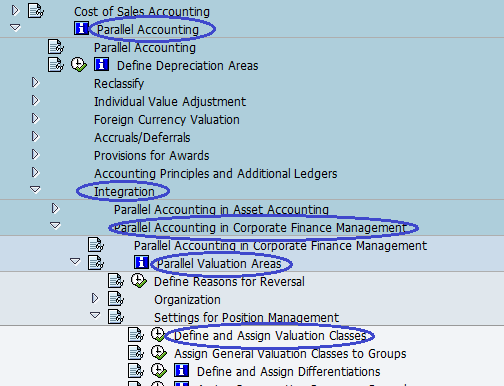
Task: Expand Provisions for Awards node
Action: pos(35,154)
